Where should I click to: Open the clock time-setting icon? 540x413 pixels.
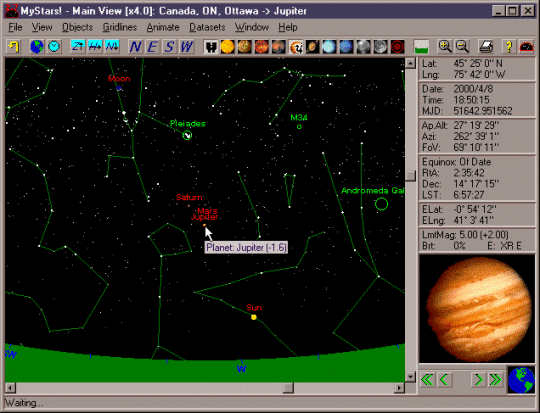(x=54, y=47)
